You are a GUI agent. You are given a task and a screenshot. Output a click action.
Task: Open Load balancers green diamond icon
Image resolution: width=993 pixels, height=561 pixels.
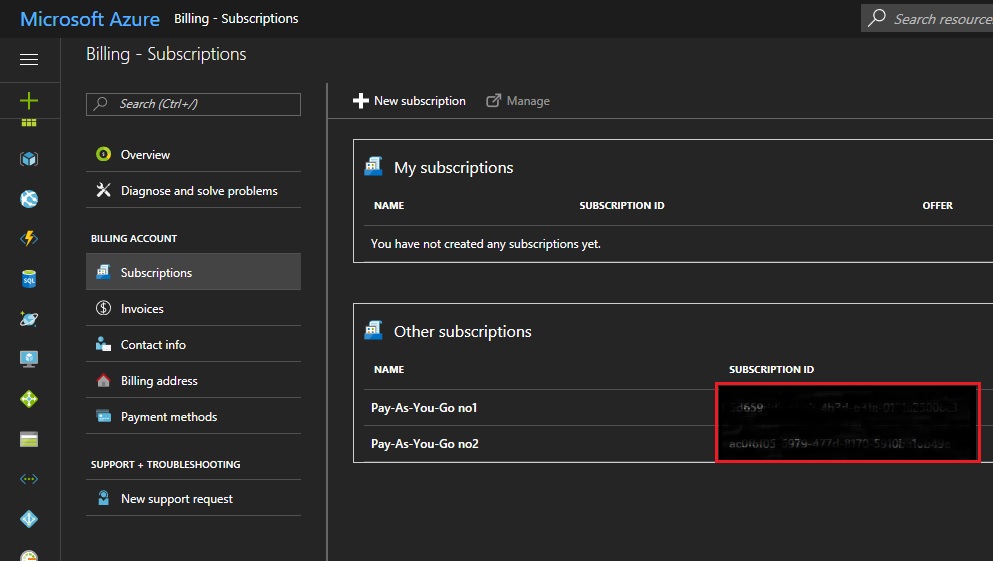[x=29, y=399]
